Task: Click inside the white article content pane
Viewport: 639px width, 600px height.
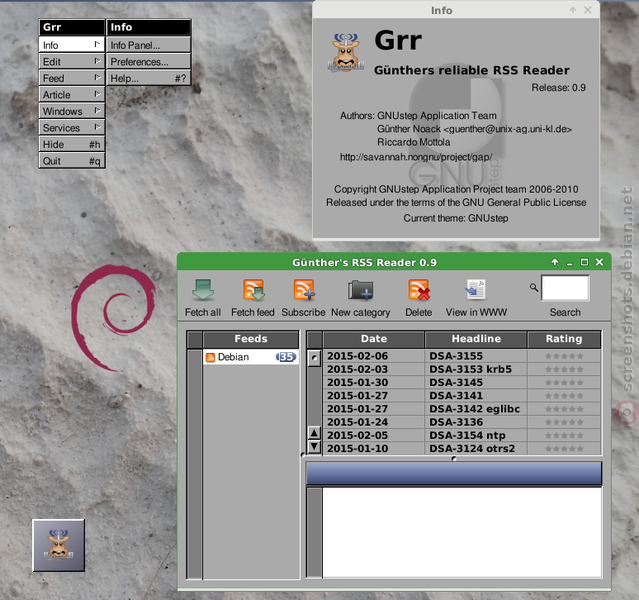Action: pos(462,532)
